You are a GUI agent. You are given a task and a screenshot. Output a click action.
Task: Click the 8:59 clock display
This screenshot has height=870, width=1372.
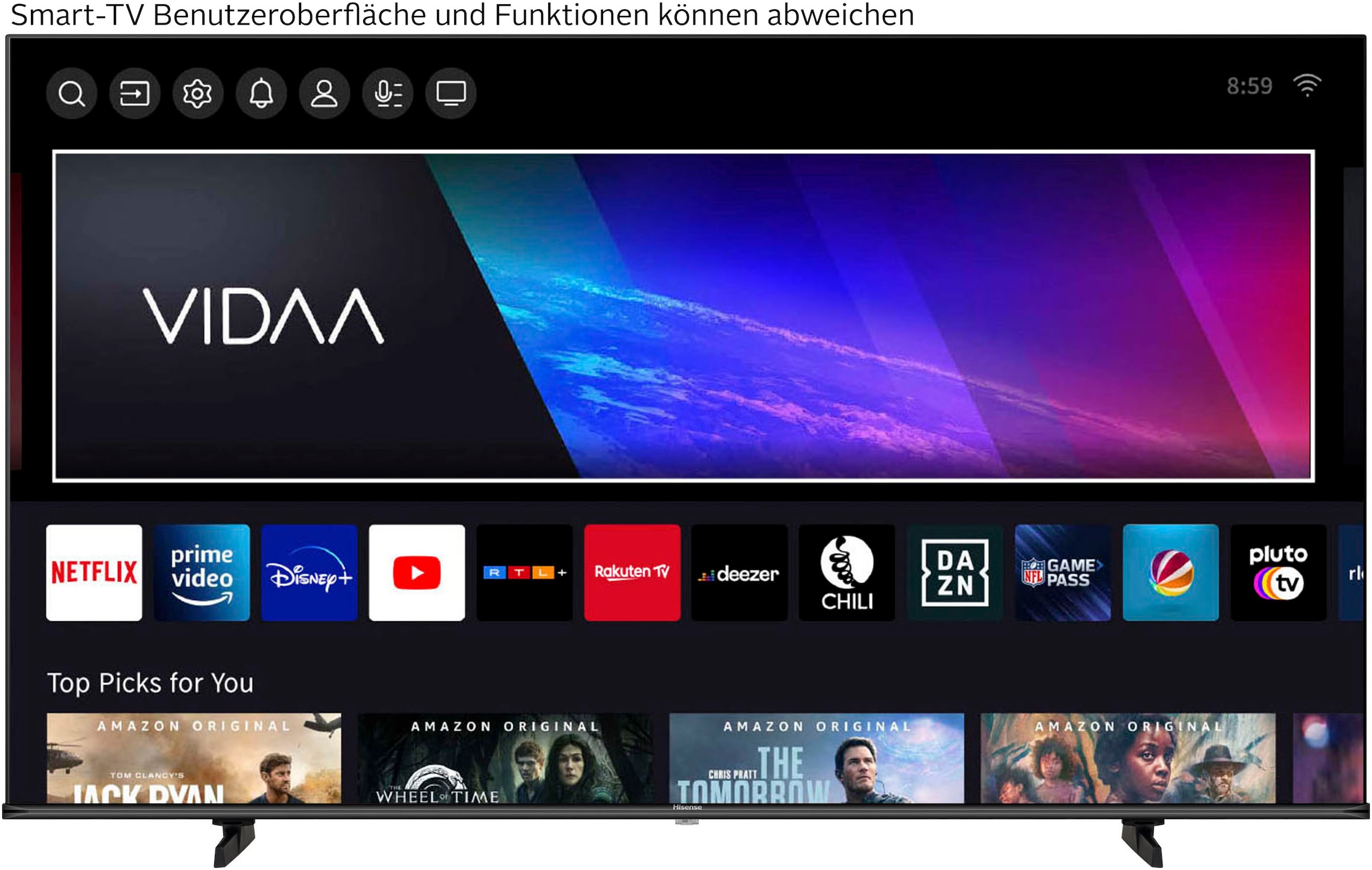pyautogui.click(x=1250, y=86)
